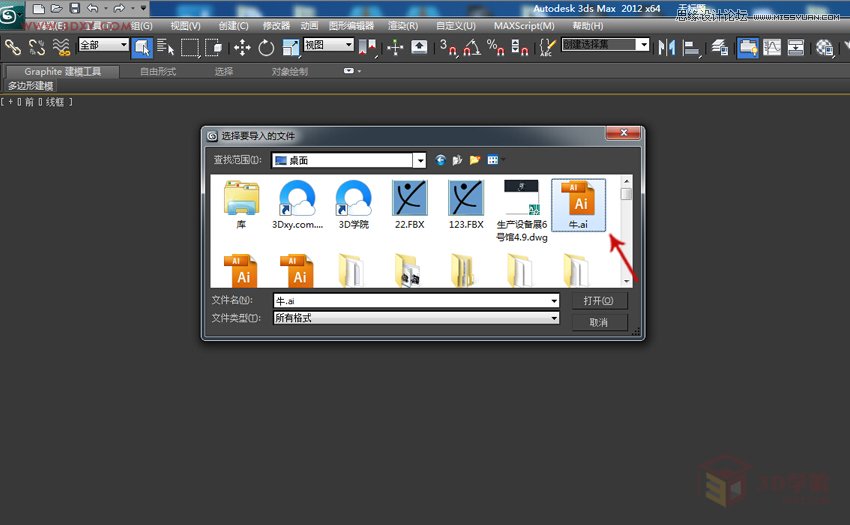The width and height of the screenshot is (850, 525).
Task: Open Edit Named Selection Sets
Action: click(x=547, y=48)
